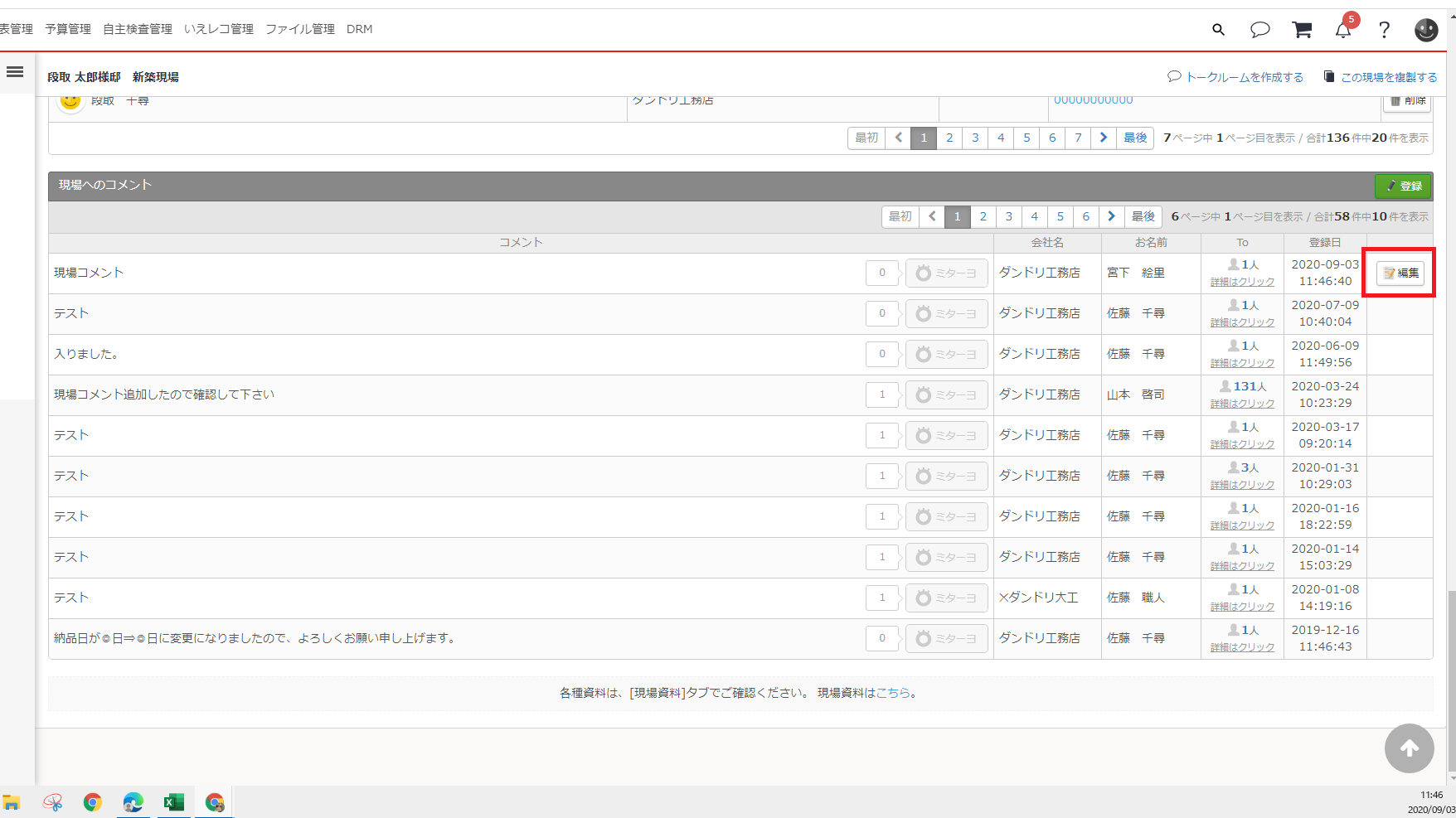Viewport: 1456px width, 818px height.
Task: Toggle ミターヨ on the 現場コメント row
Action: pos(946,273)
